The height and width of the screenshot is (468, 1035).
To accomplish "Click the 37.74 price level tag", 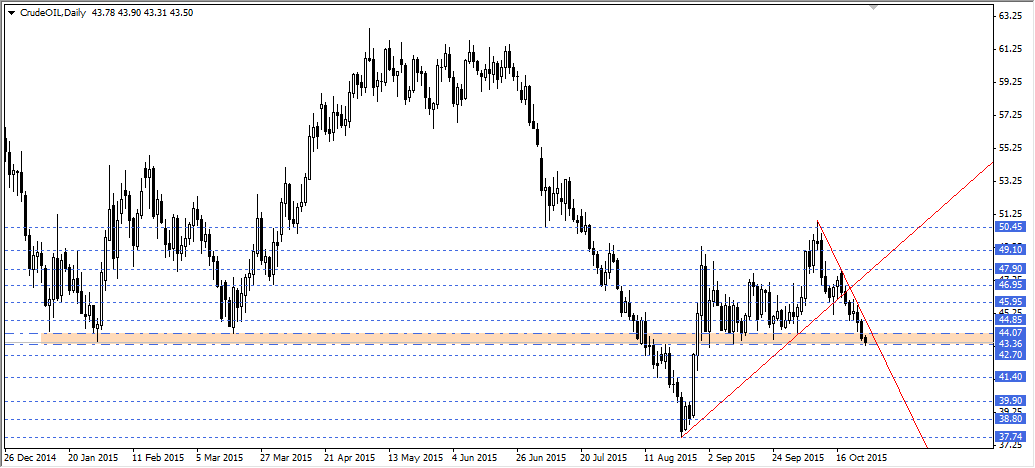I will point(1010,437).
